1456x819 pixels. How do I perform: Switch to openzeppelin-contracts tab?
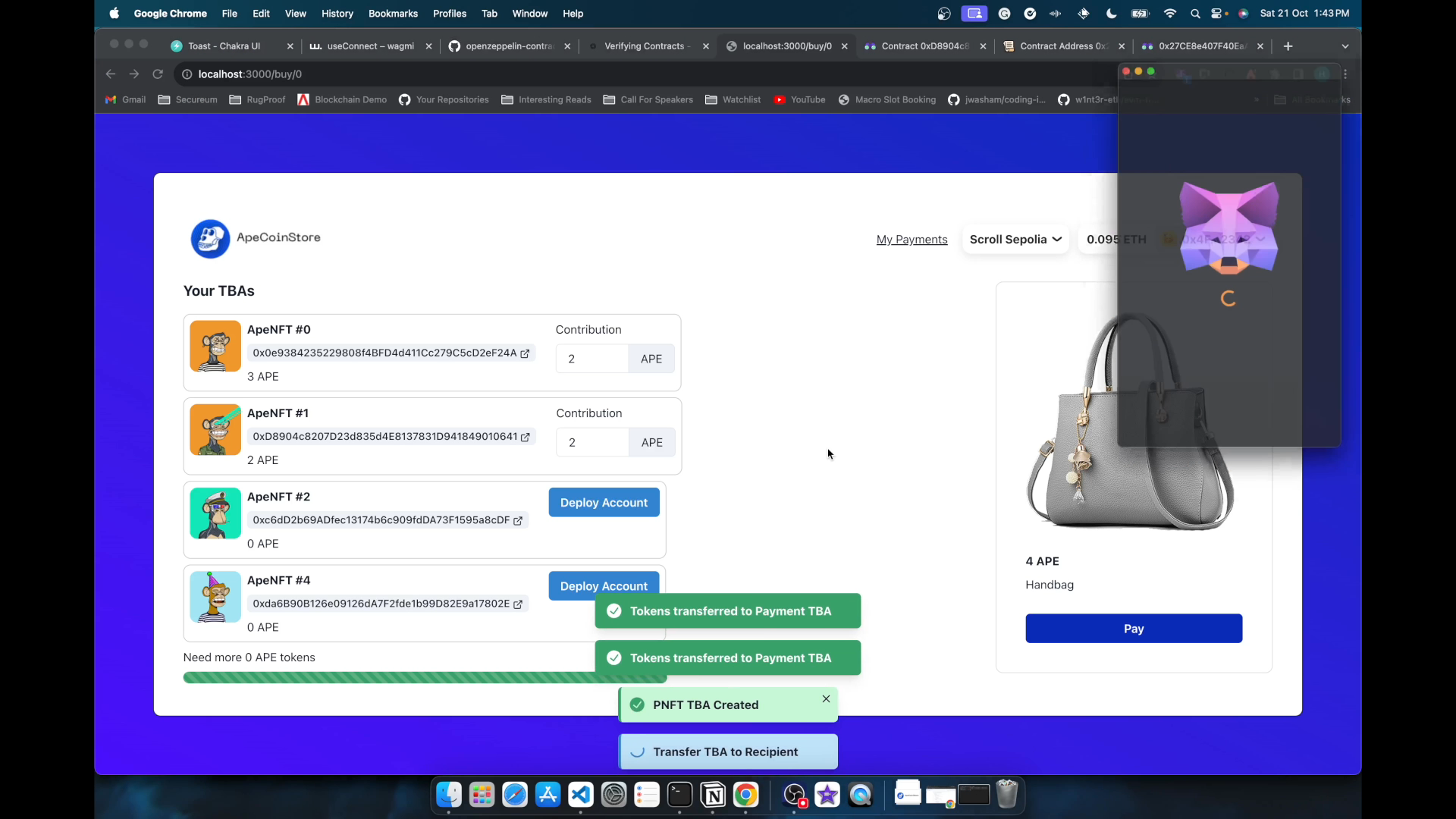click(509, 46)
